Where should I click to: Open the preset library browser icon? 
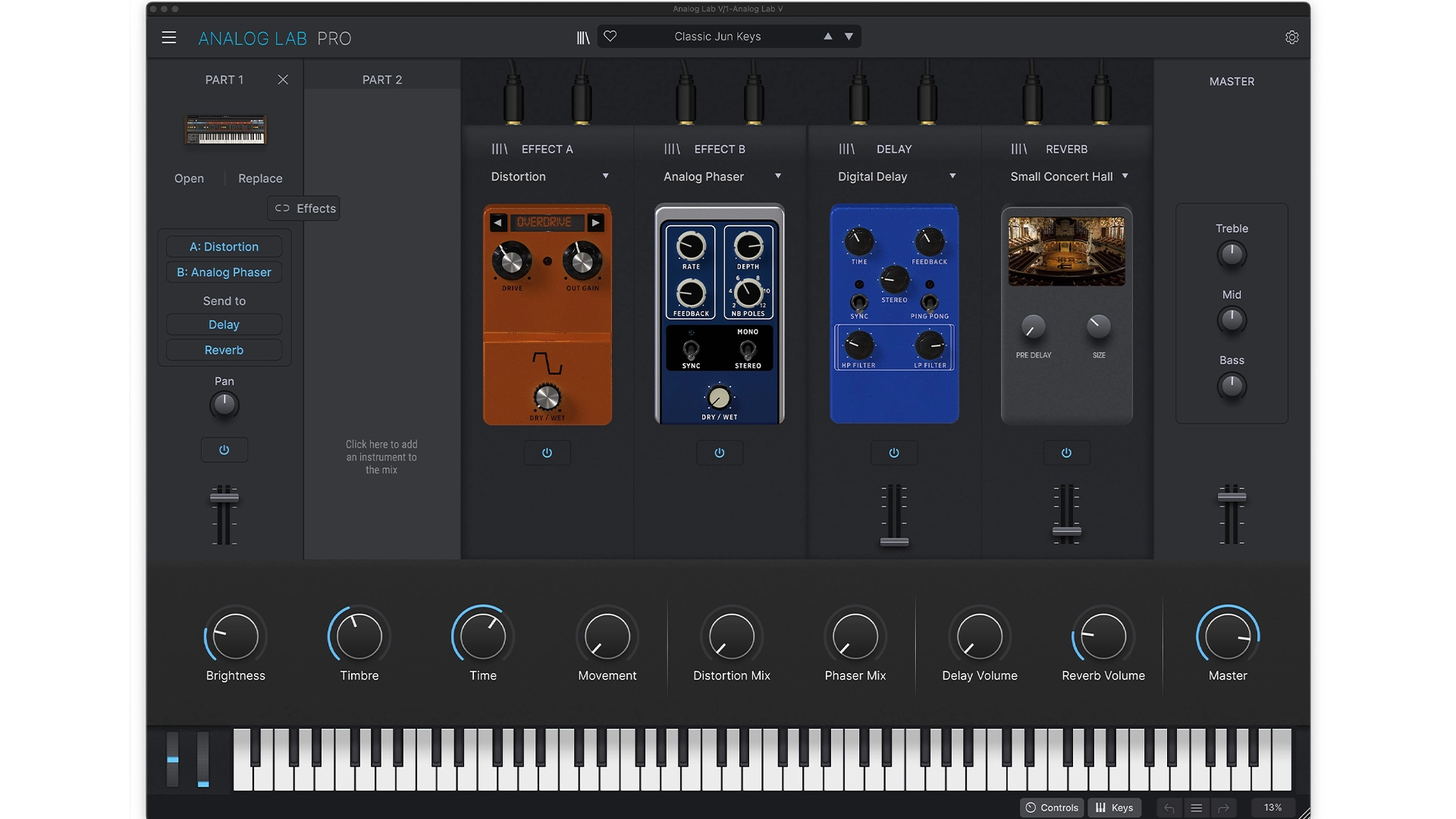click(582, 37)
